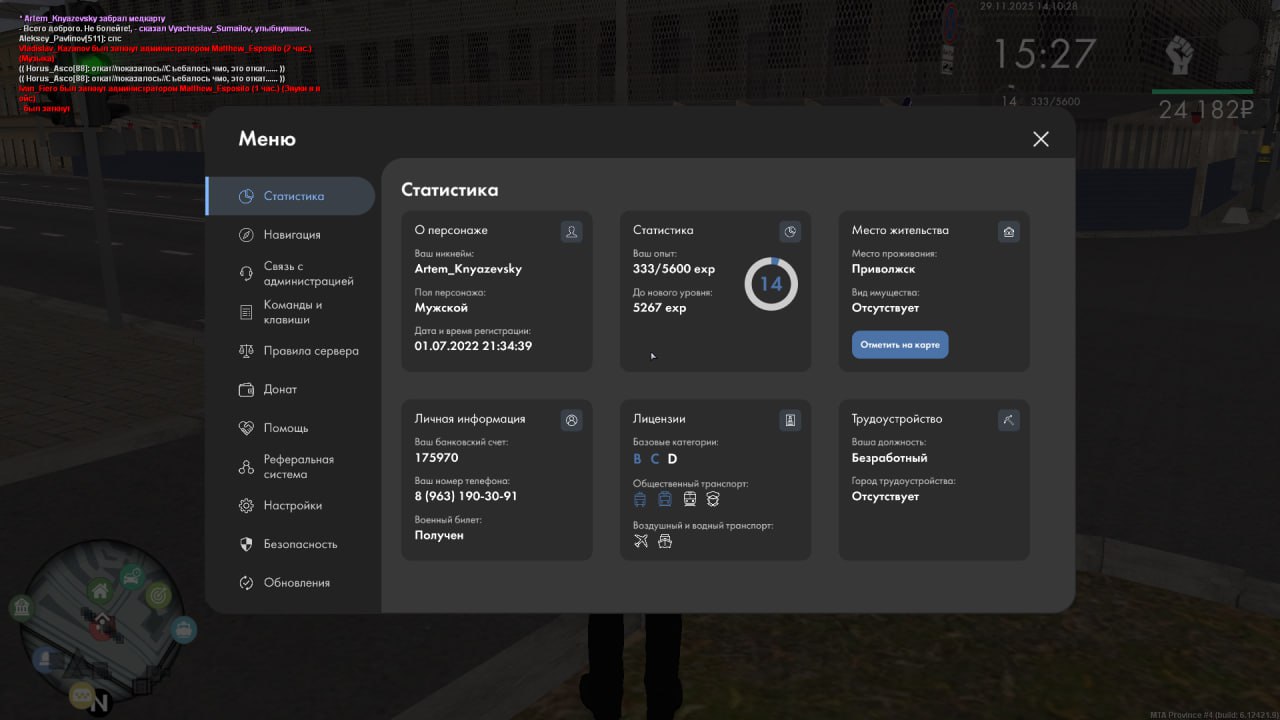Click the shield icon beside Безопасность
The width and height of the screenshot is (1280, 720).
tap(246, 544)
